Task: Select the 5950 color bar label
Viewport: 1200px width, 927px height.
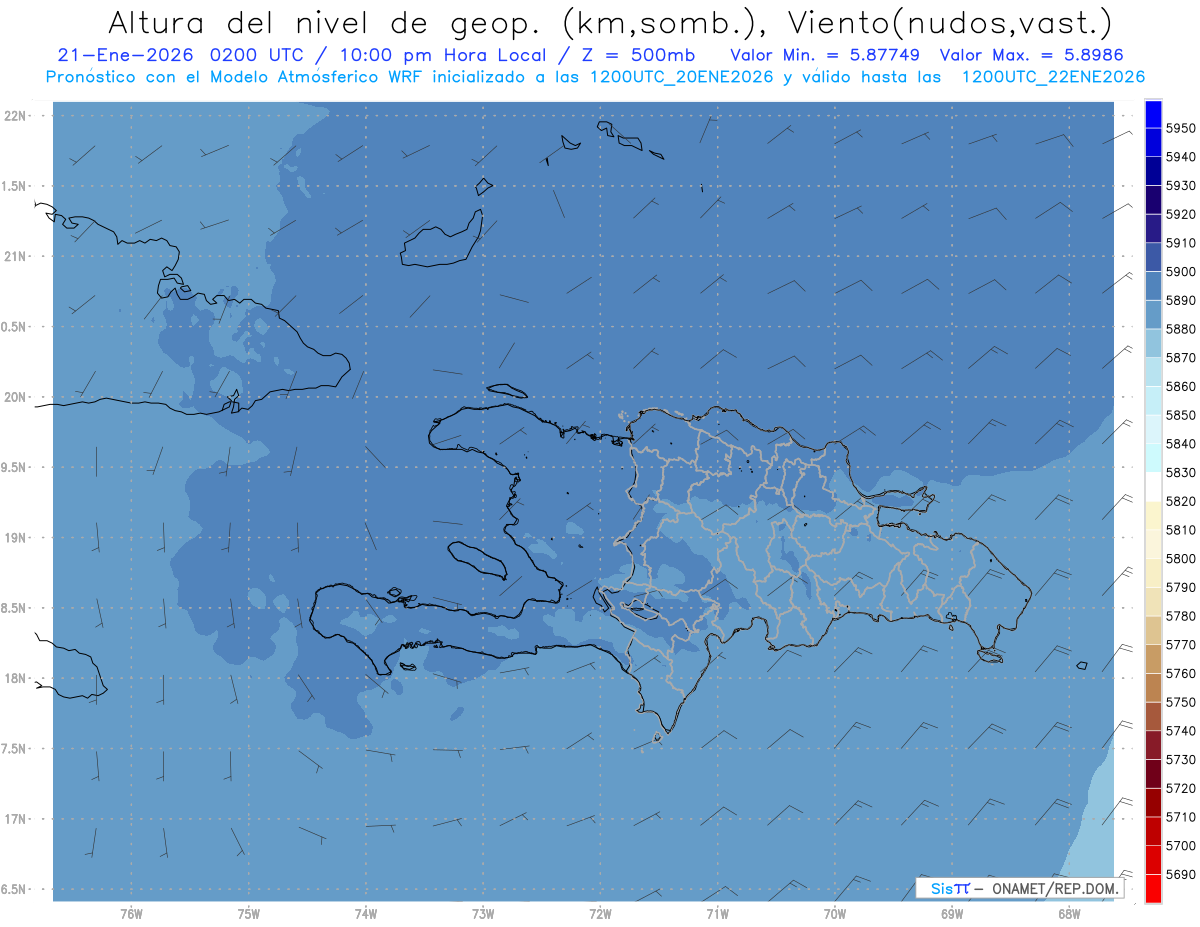Action: coord(1180,128)
